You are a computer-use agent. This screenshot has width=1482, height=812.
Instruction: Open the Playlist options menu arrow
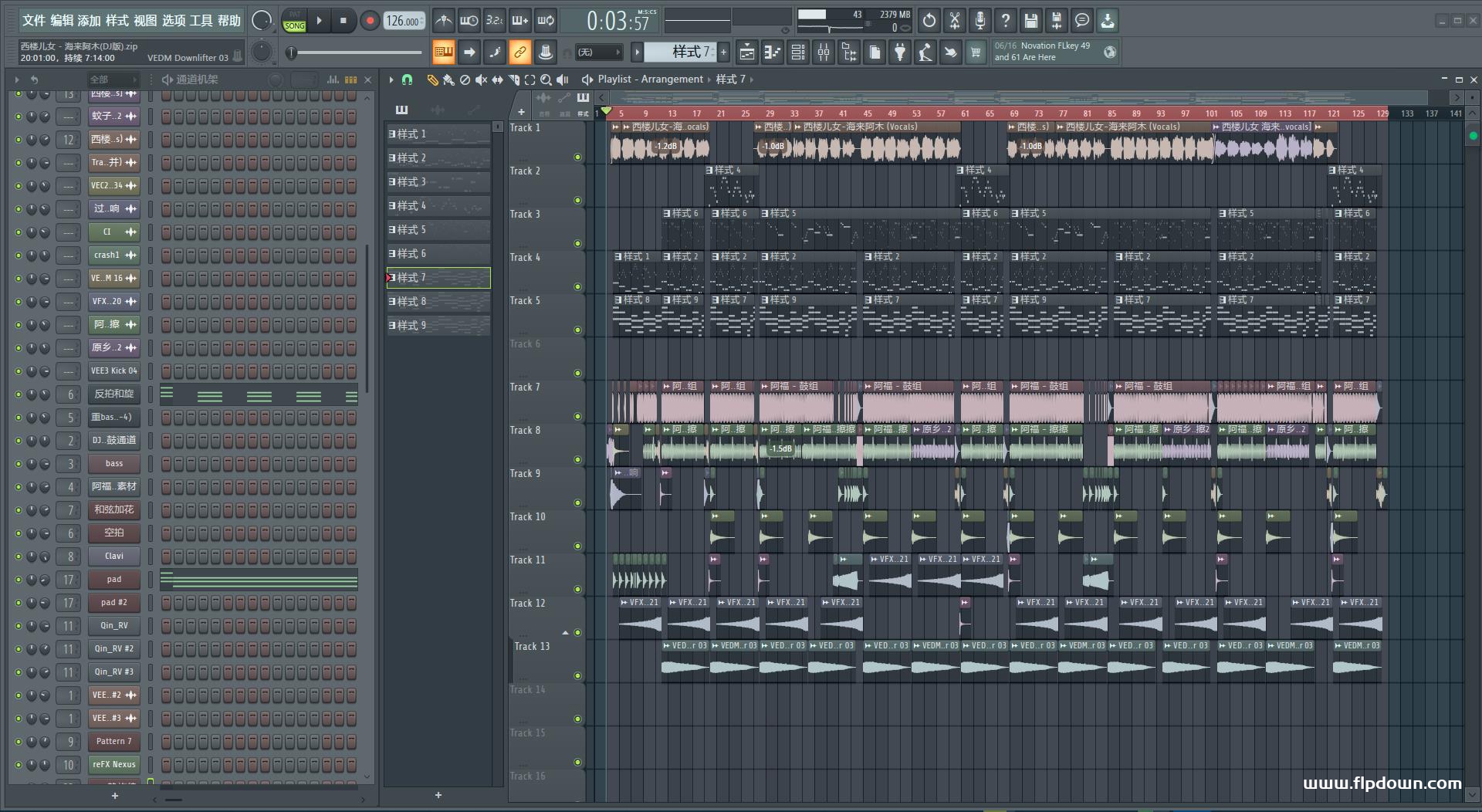(x=391, y=80)
